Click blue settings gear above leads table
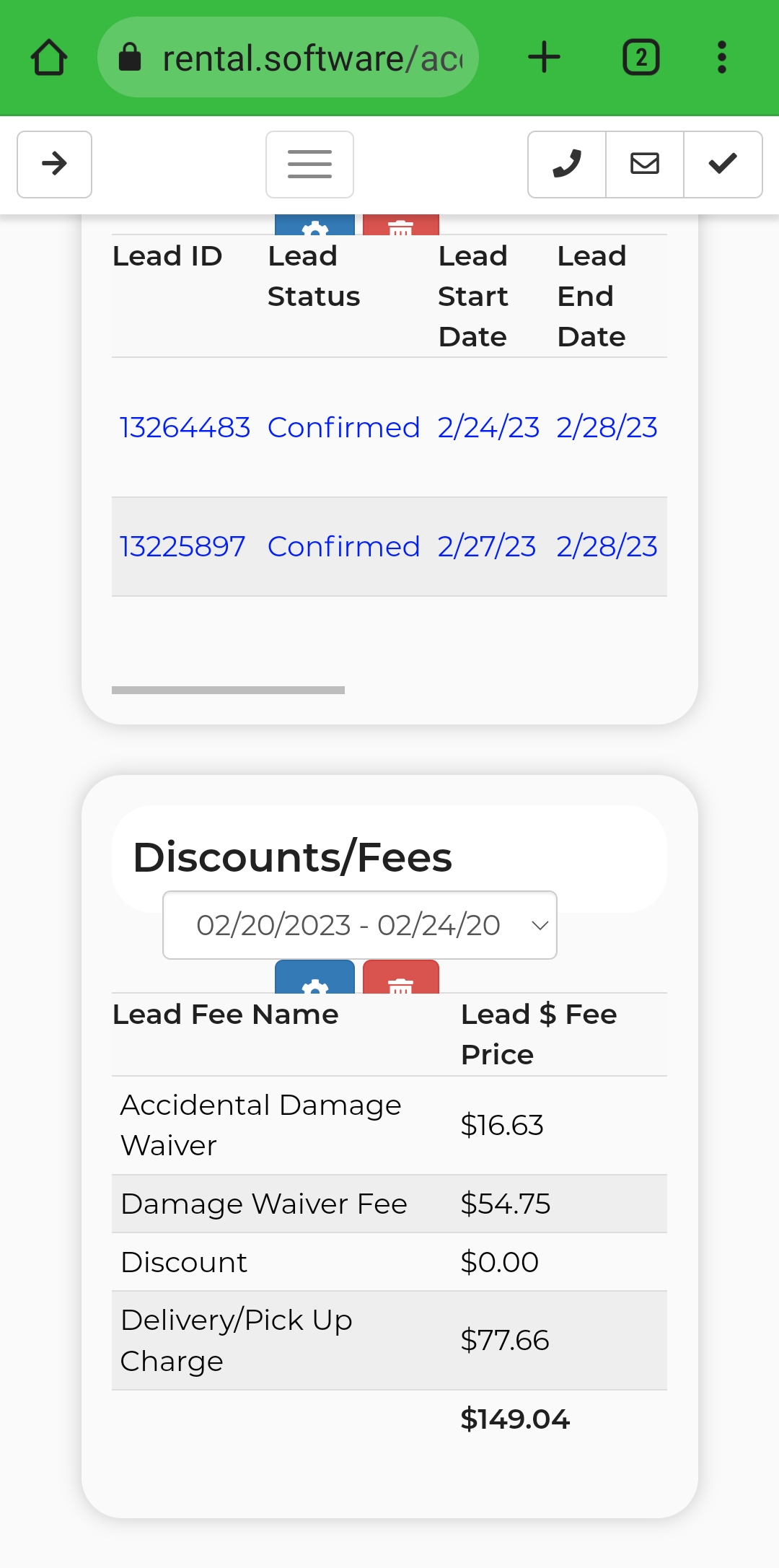 (x=314, y=225)
